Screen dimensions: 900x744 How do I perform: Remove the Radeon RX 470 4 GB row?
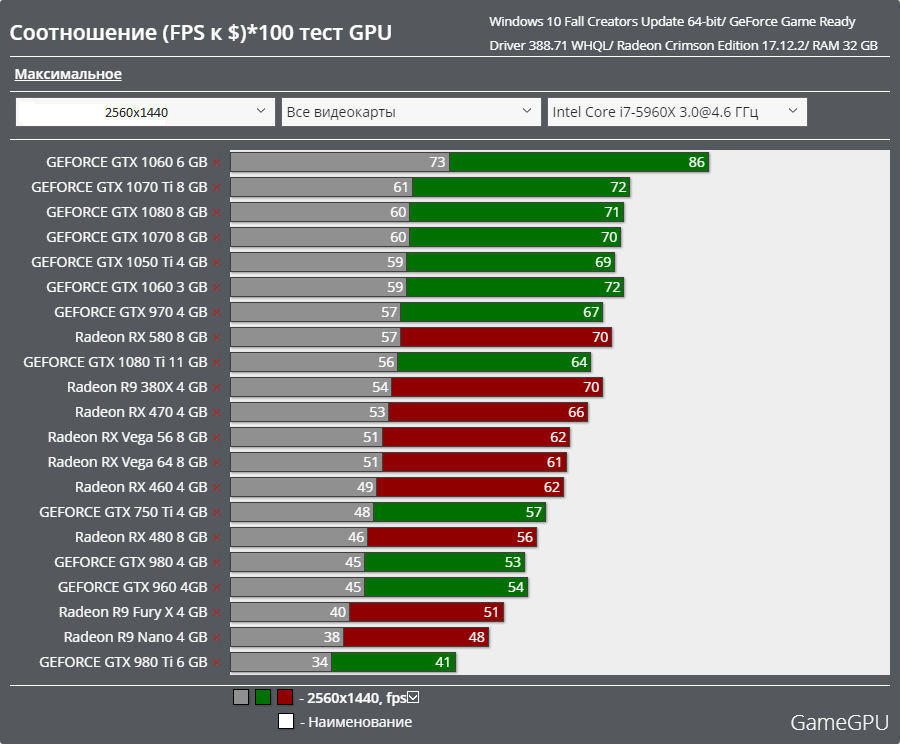point(216,413)
